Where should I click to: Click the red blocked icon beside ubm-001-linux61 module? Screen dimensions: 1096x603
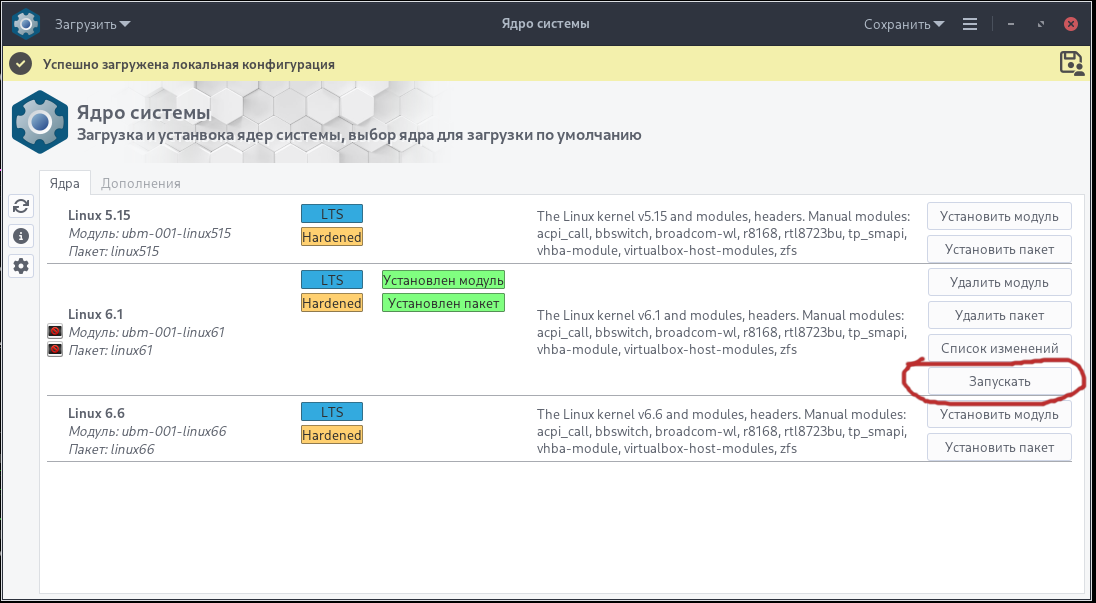pyautogui.click(x=56, y=331)
